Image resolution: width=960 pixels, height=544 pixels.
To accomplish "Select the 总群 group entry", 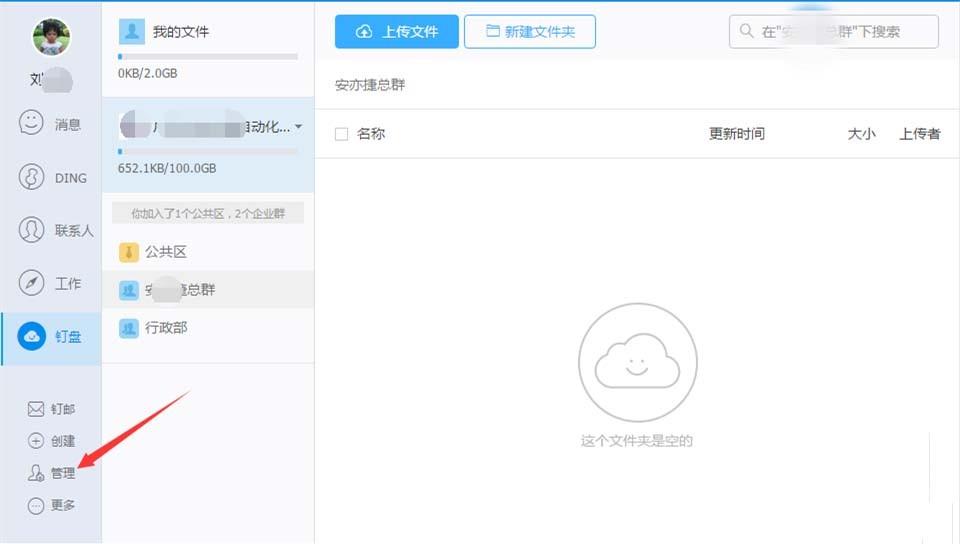I will (208, 290).
